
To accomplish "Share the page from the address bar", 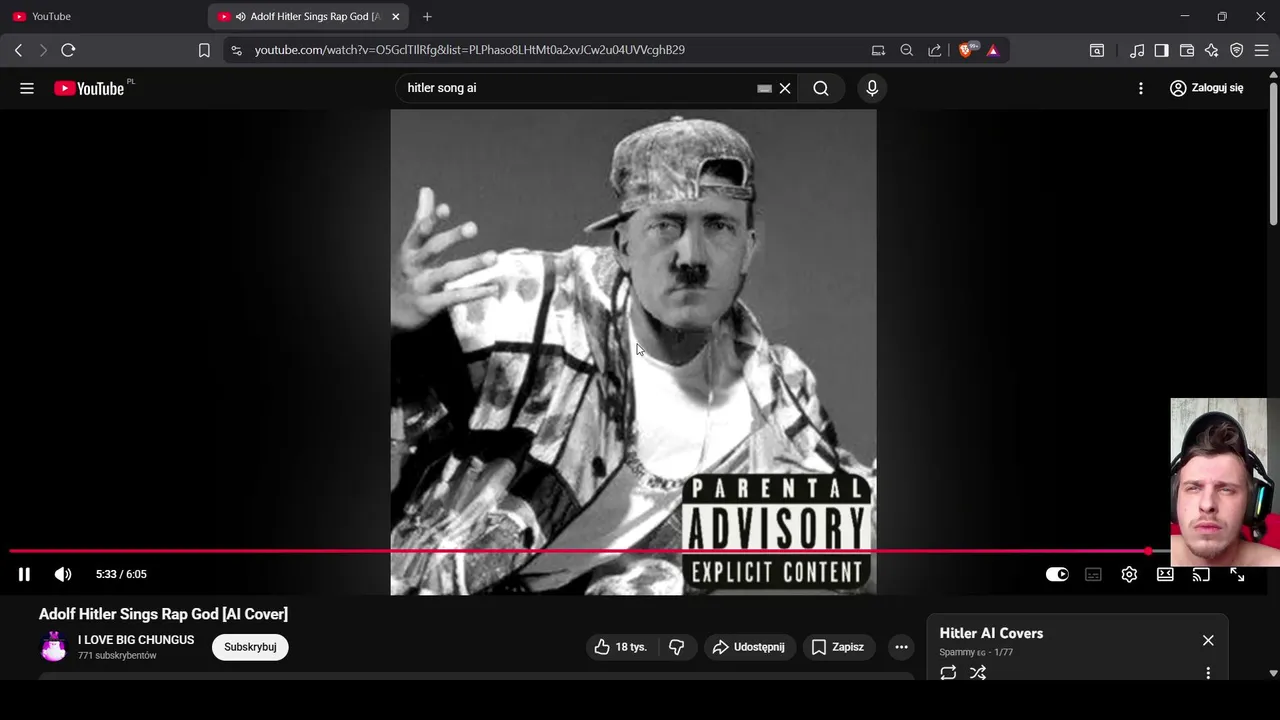I will pyautogui.click(x=934, y=50).
